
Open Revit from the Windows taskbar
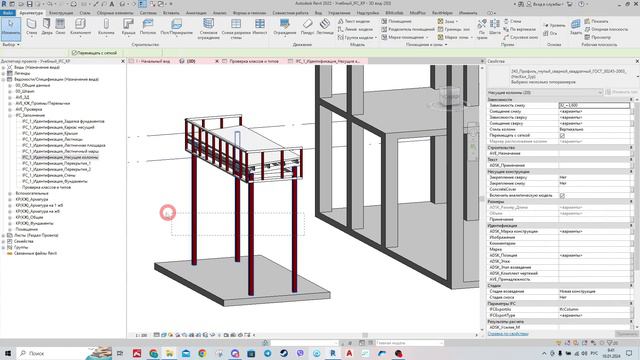coord(333,353)
